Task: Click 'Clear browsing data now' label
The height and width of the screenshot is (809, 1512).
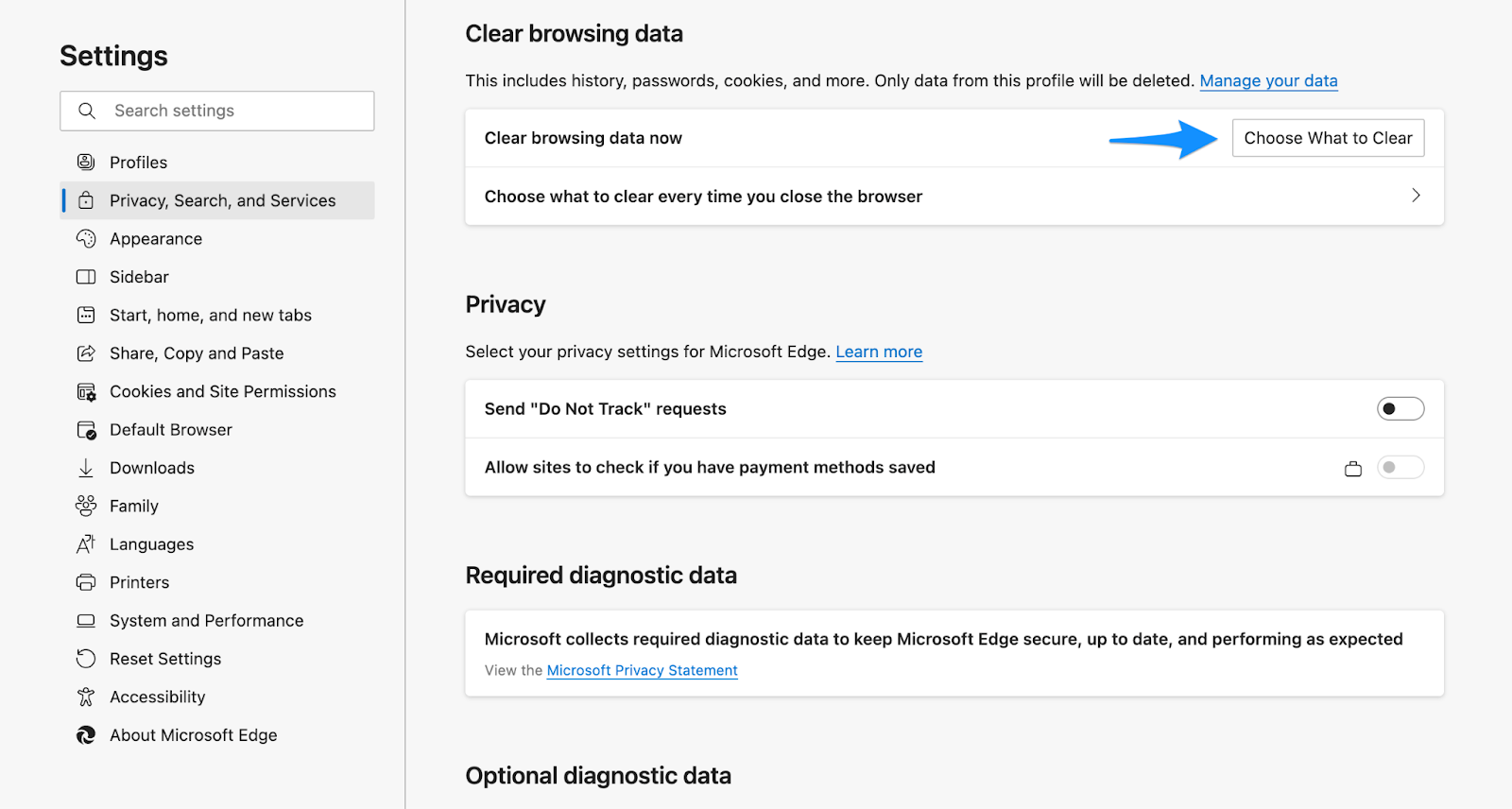Action: [x=583, y=138]
